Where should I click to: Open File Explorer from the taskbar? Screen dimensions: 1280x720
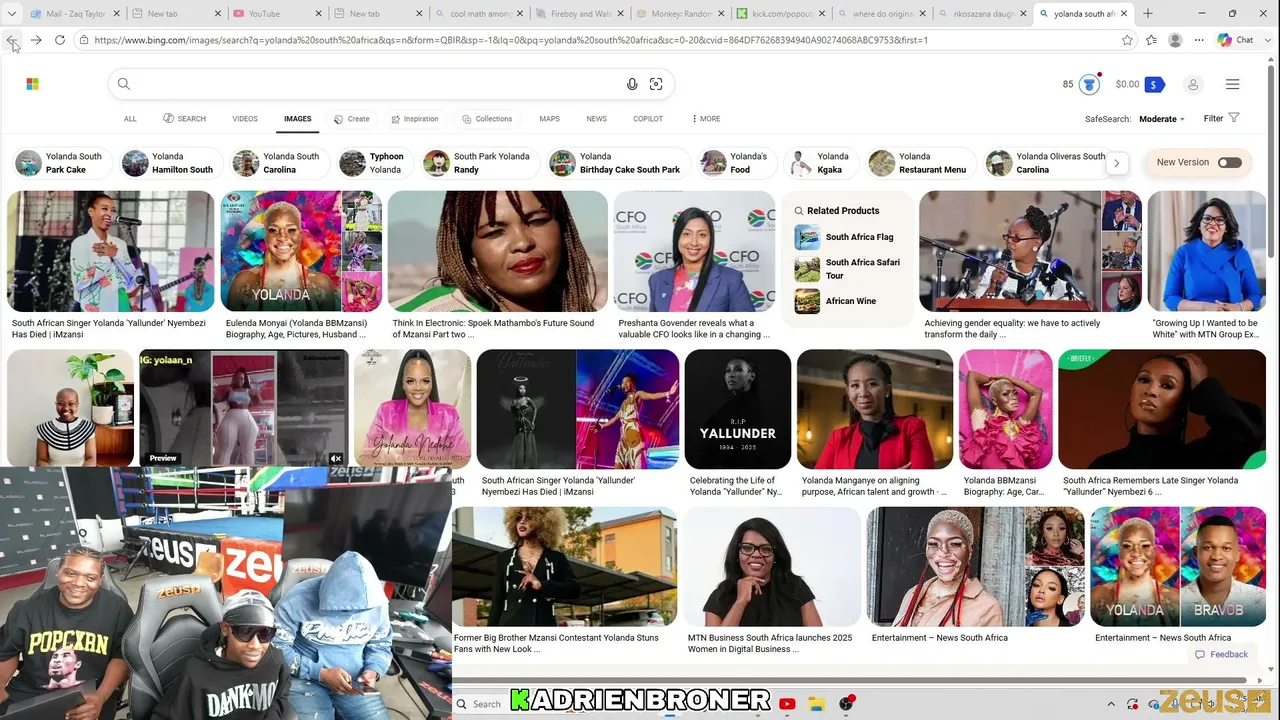(x=816, y=704)
